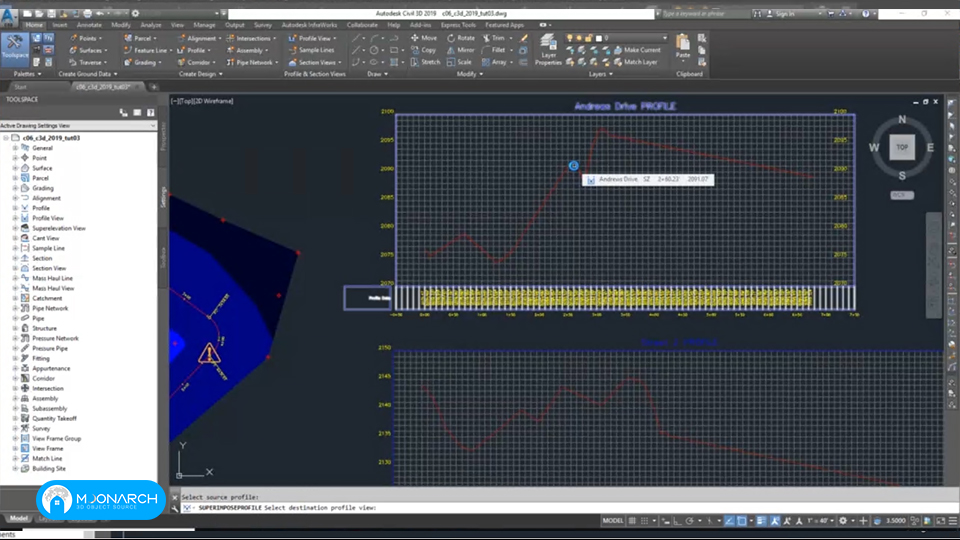Viewport: 960px width, 540px height.
Task: Open the Collaborate ribbon tab
Action: [362, 25]
